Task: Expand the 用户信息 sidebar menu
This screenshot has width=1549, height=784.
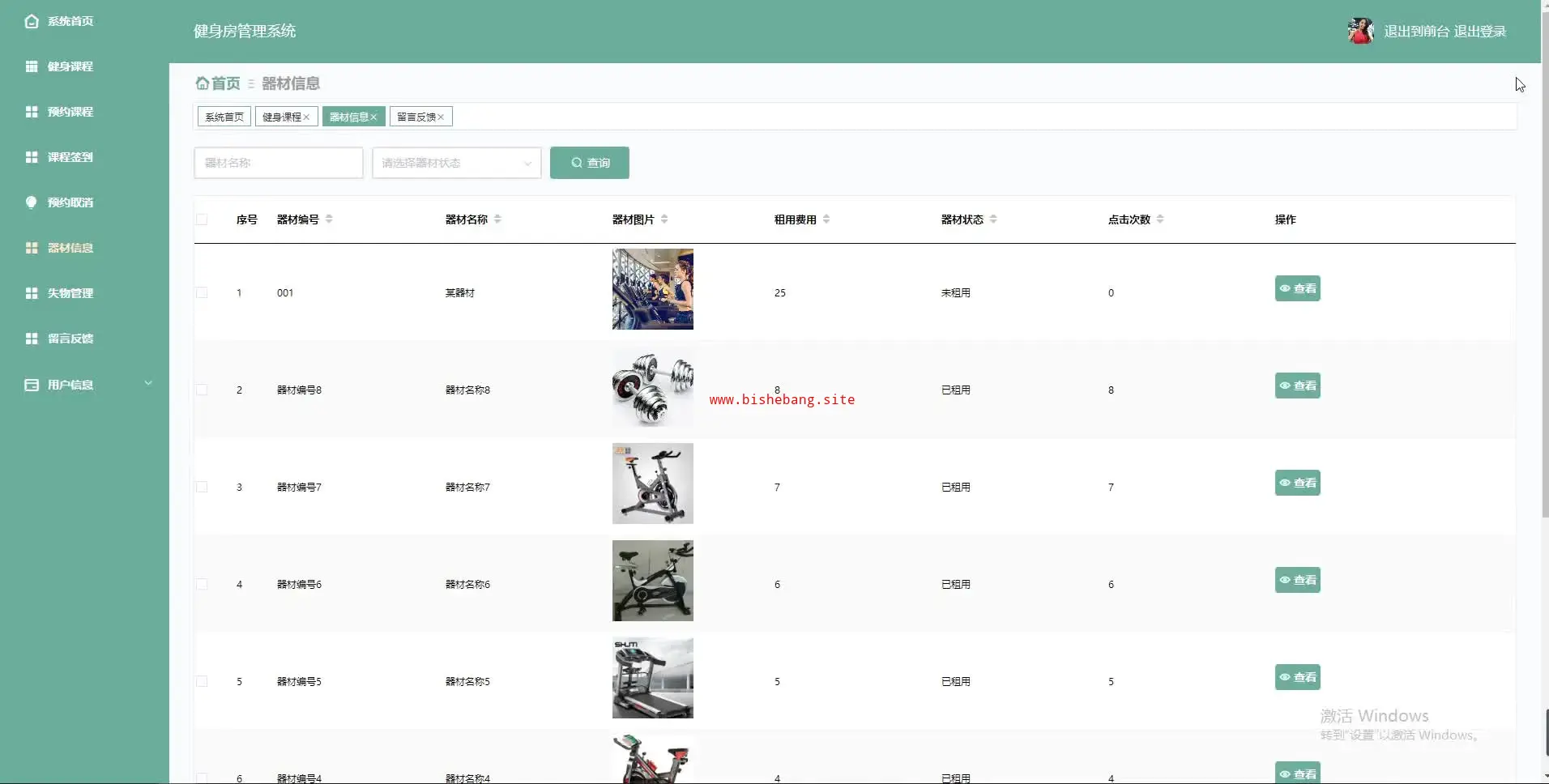Action: (148, 384)
